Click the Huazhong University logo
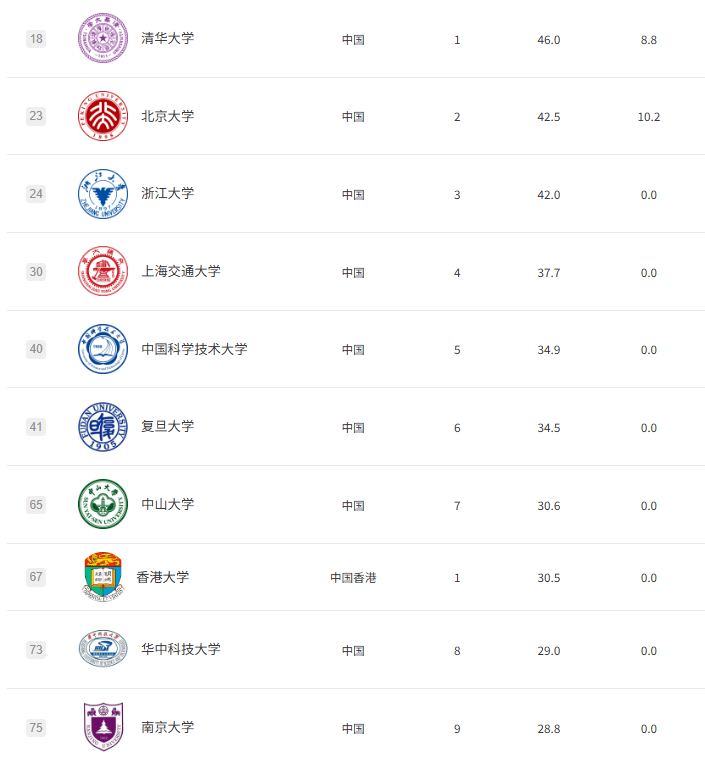Screen dimensions: 705x763 [103, 650]
